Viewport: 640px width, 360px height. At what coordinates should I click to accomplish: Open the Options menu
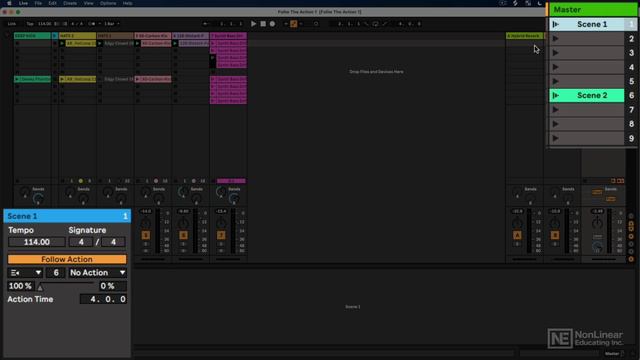coord(108,3)
